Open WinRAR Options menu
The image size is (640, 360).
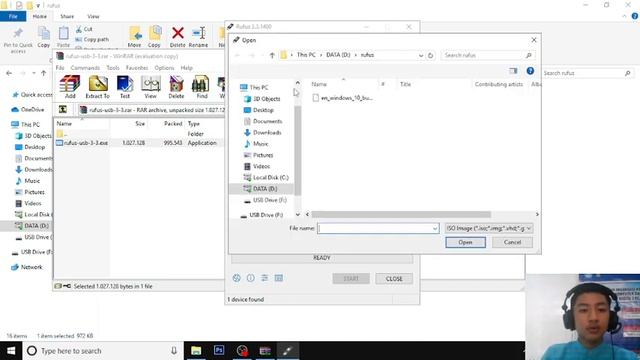164,68
